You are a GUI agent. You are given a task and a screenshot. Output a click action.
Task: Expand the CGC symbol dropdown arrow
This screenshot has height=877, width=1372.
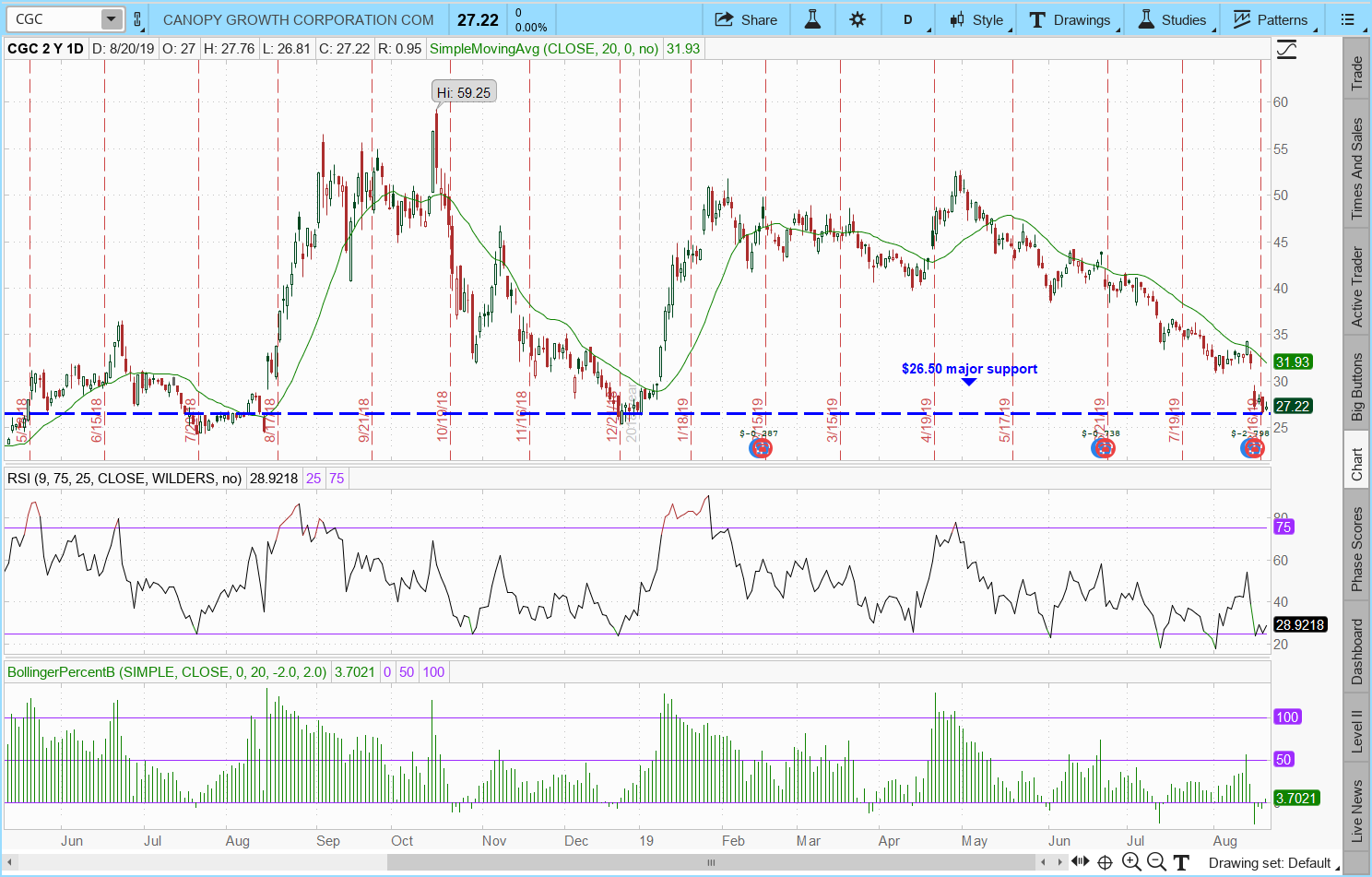(x=111, y=19)
